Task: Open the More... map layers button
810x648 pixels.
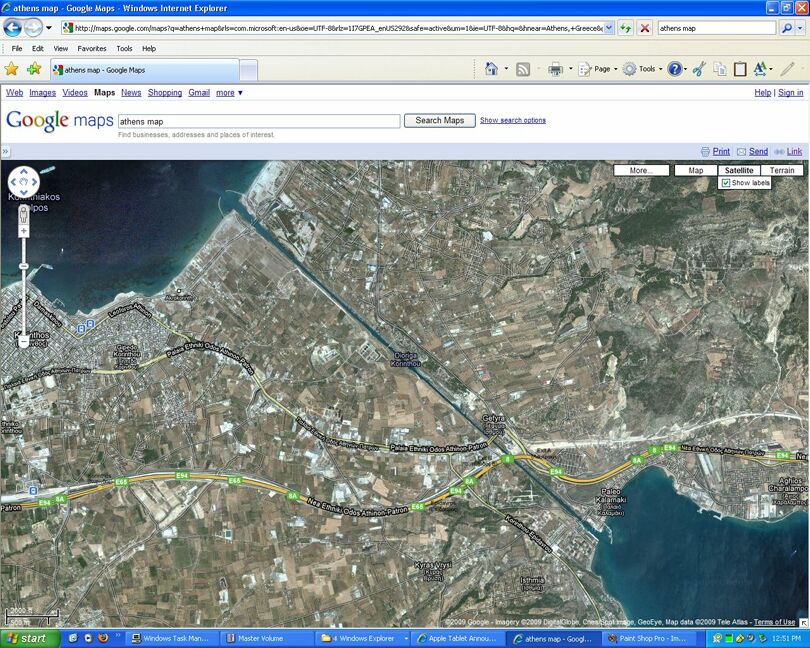Action: coord(641,170)
